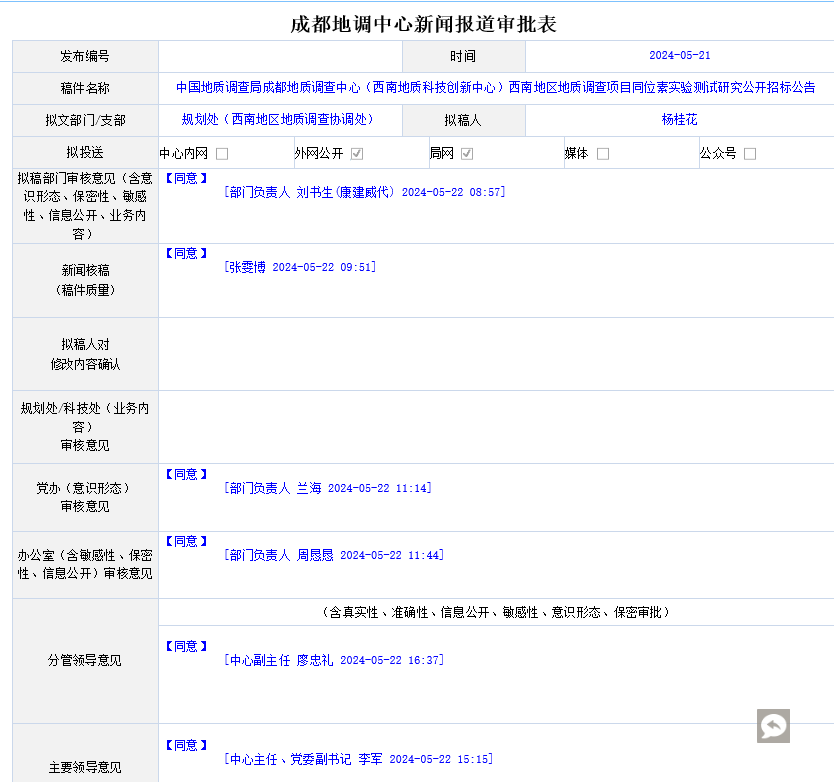This screenshot has width=834, height=782.
Task: Click the form title 成都地调中心新闻报道审批表
Action: tap(423, 24)
